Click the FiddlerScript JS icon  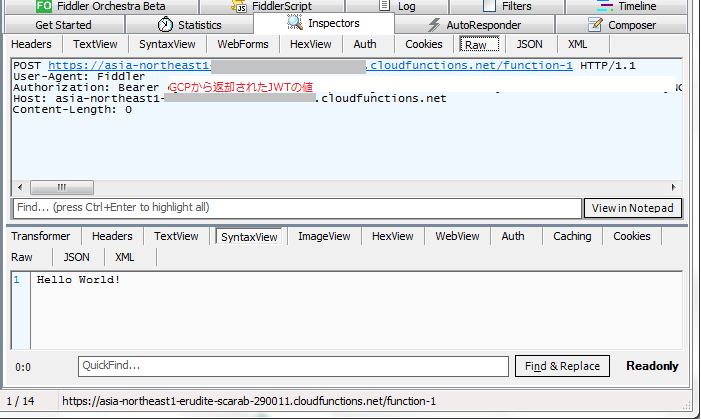[x=239, y=6]
